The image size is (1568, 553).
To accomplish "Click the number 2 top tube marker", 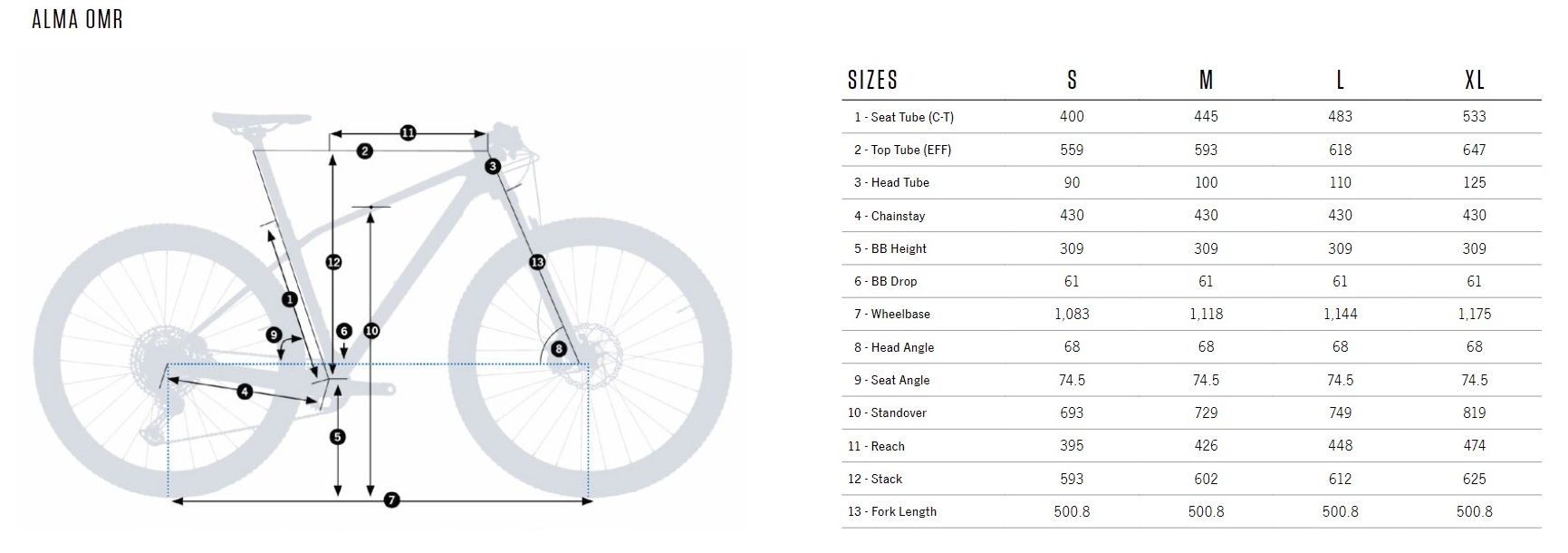I will 365,151.
